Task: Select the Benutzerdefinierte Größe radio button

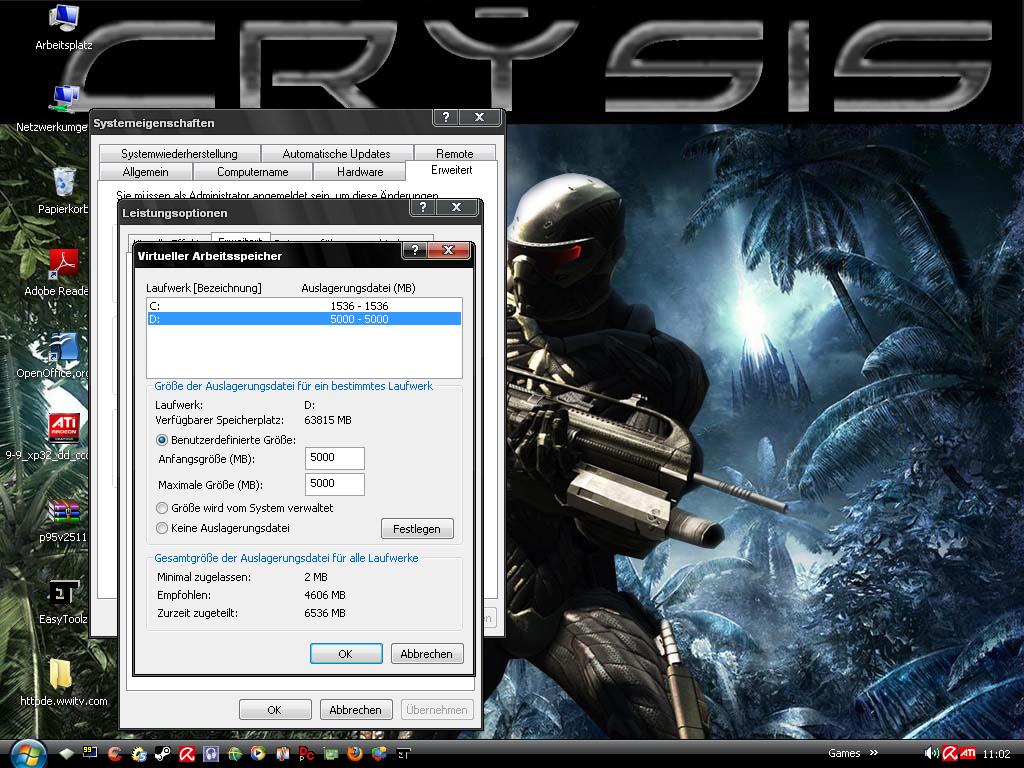Action: (162, 440)
